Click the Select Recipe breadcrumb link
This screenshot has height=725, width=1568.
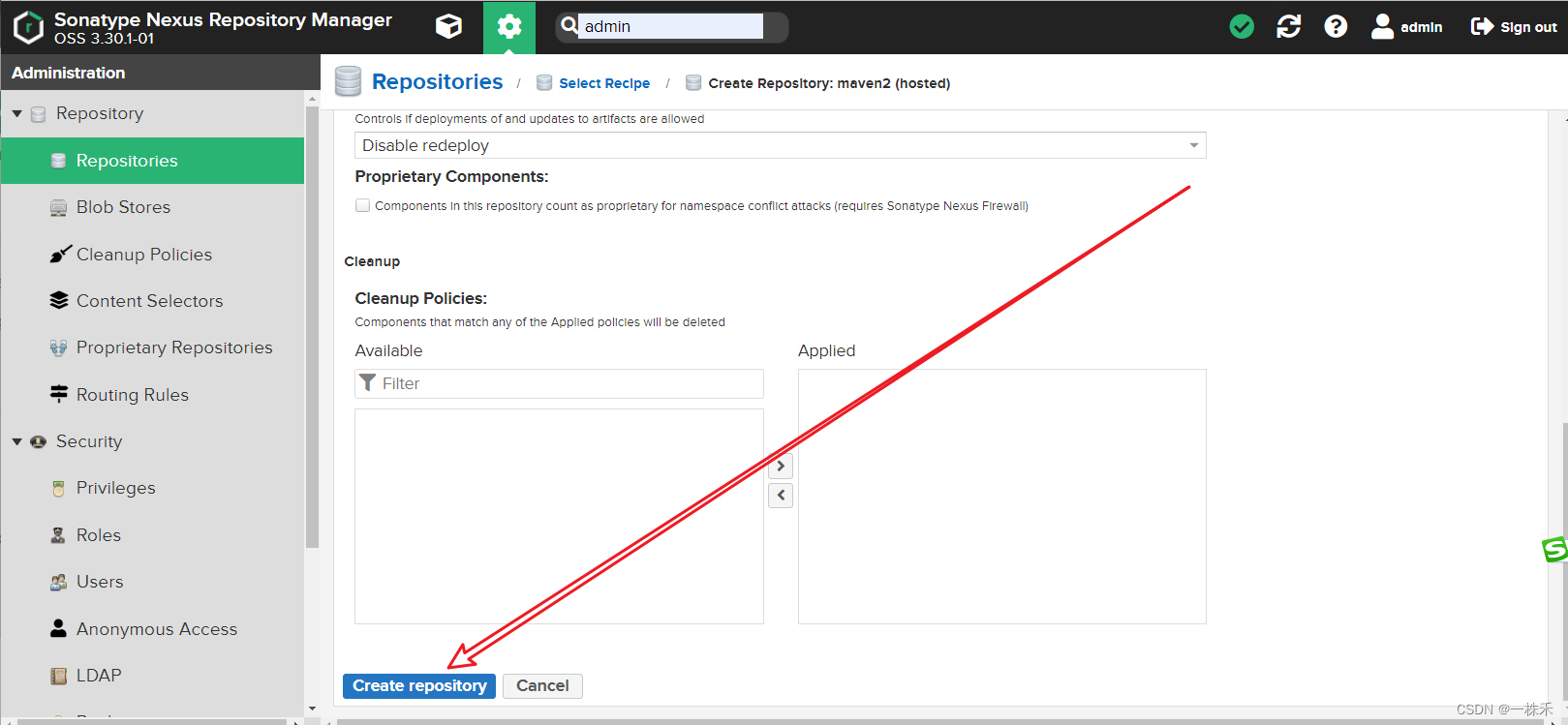(604, 83)
